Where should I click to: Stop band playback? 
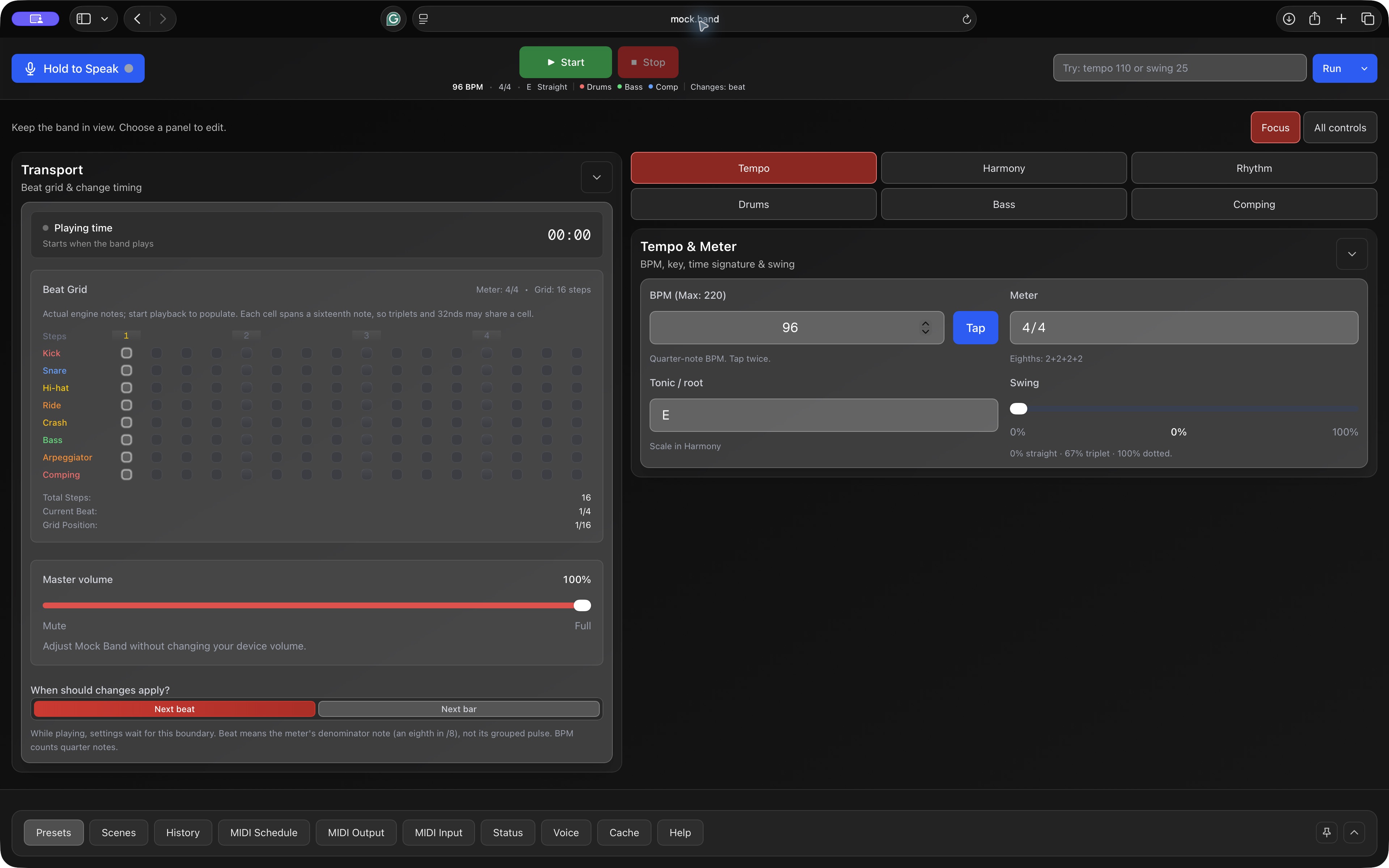(648, 62)
